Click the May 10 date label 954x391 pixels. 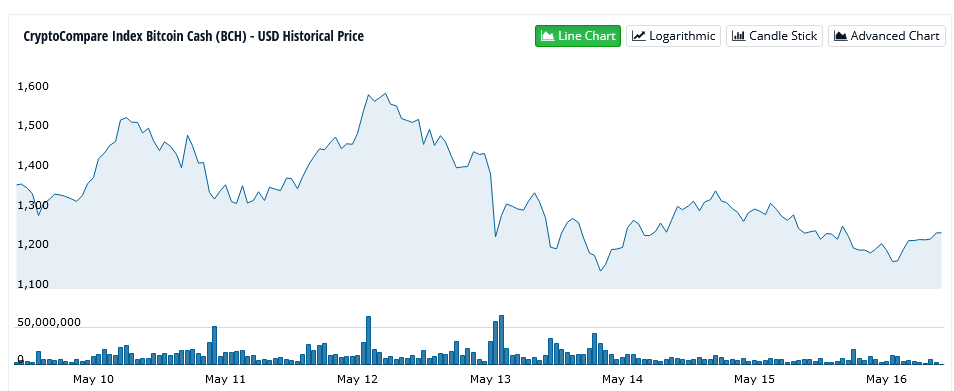pyautogui.click(x=92, y=379)
